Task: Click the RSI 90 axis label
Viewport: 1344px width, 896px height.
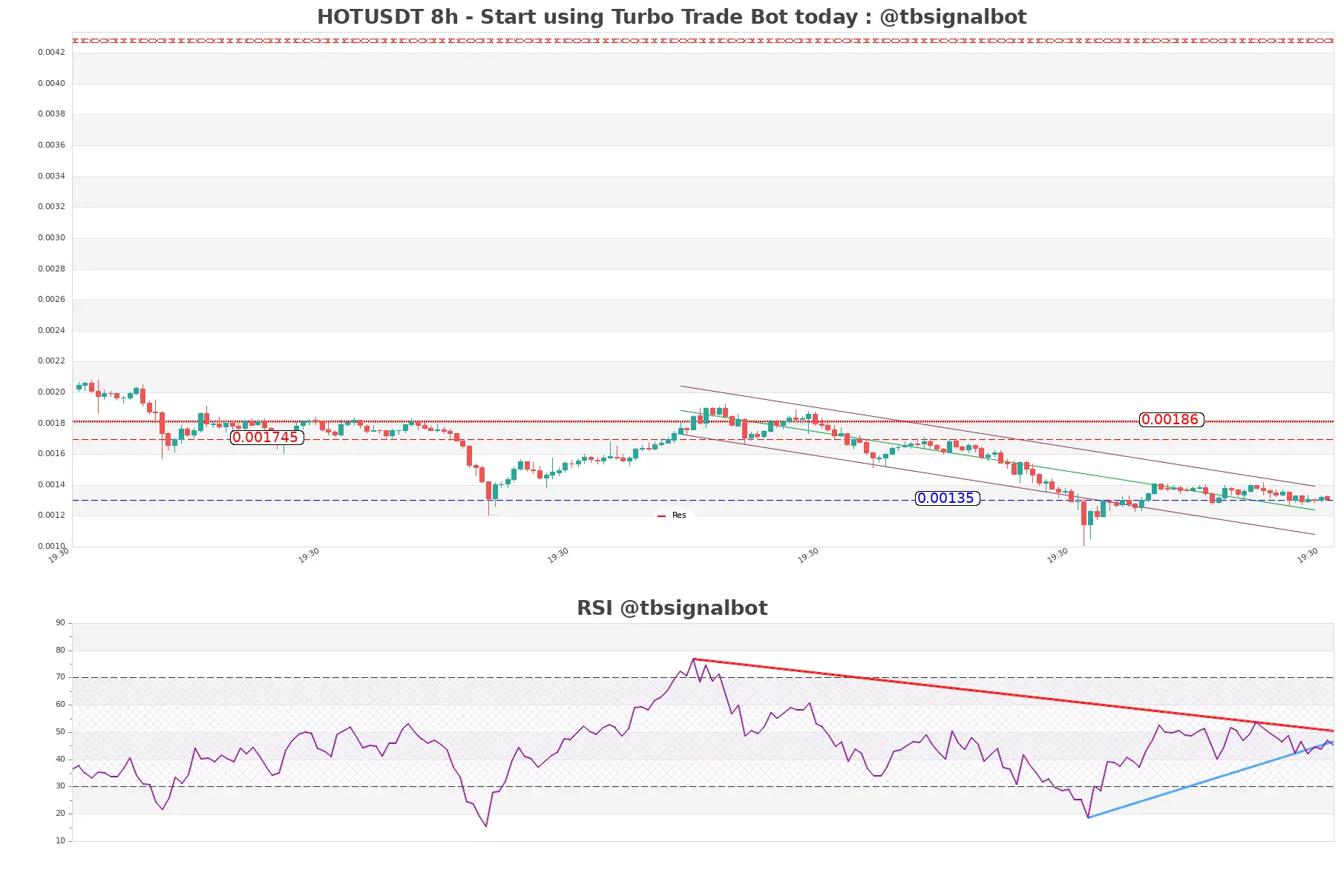Action: pyautogui.click(x=60, y=623)
